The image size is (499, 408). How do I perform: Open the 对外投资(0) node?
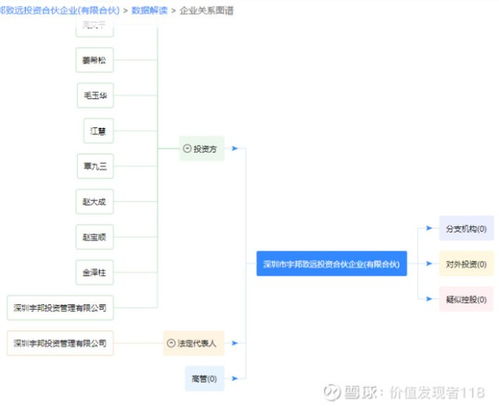coord(466,264)
